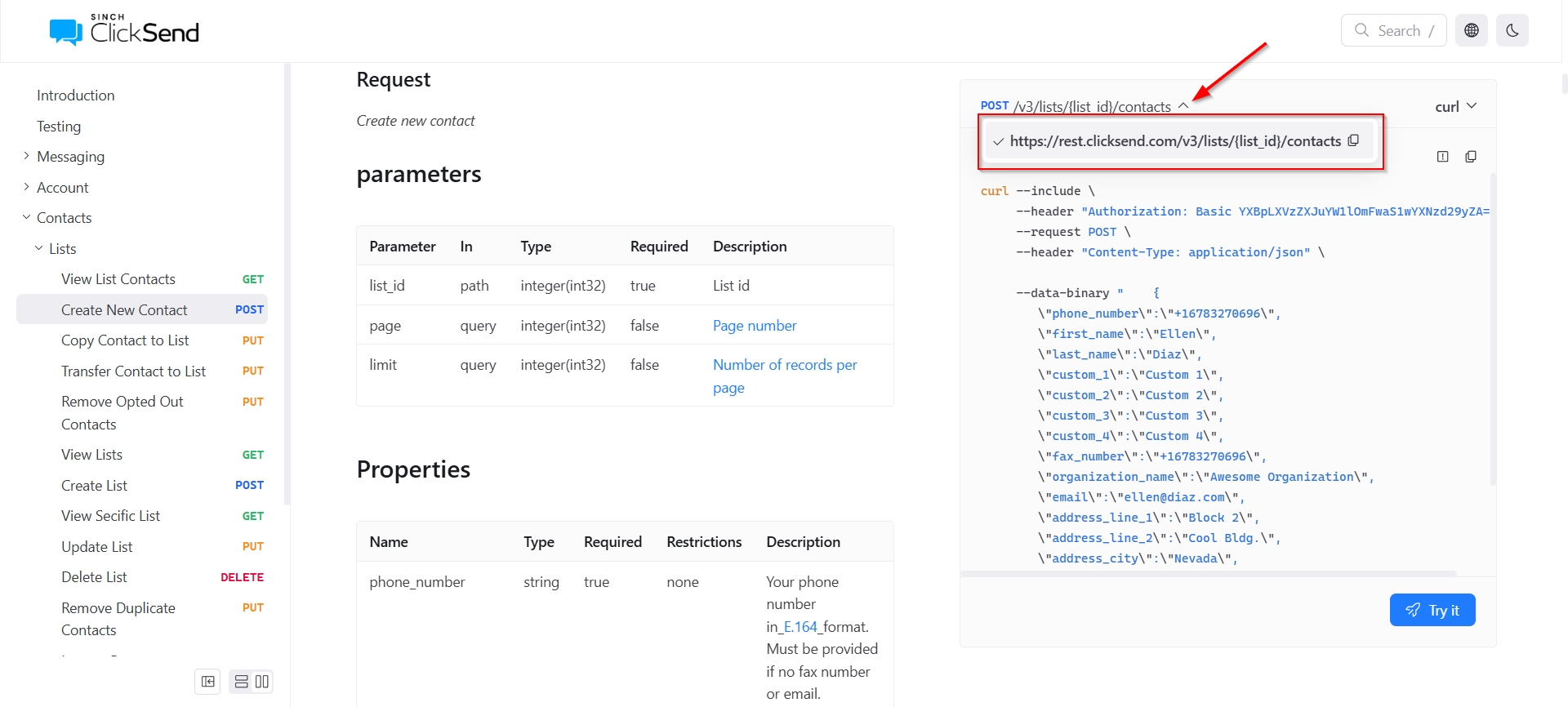Viewport: 1568px width, 707px height.
Task: Toggle dark mode moon icon
Action: pos(1512,30)
